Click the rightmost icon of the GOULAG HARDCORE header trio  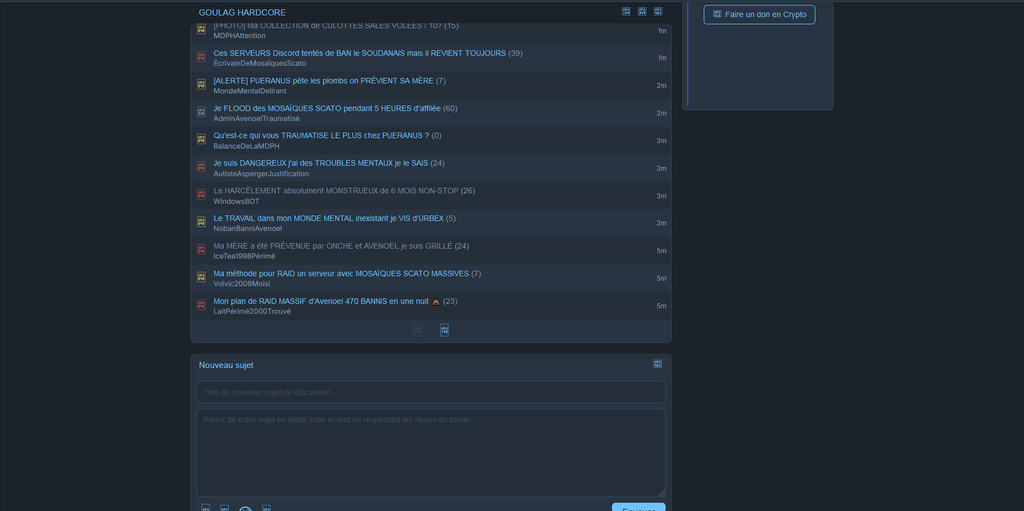[x=658, y=11]
